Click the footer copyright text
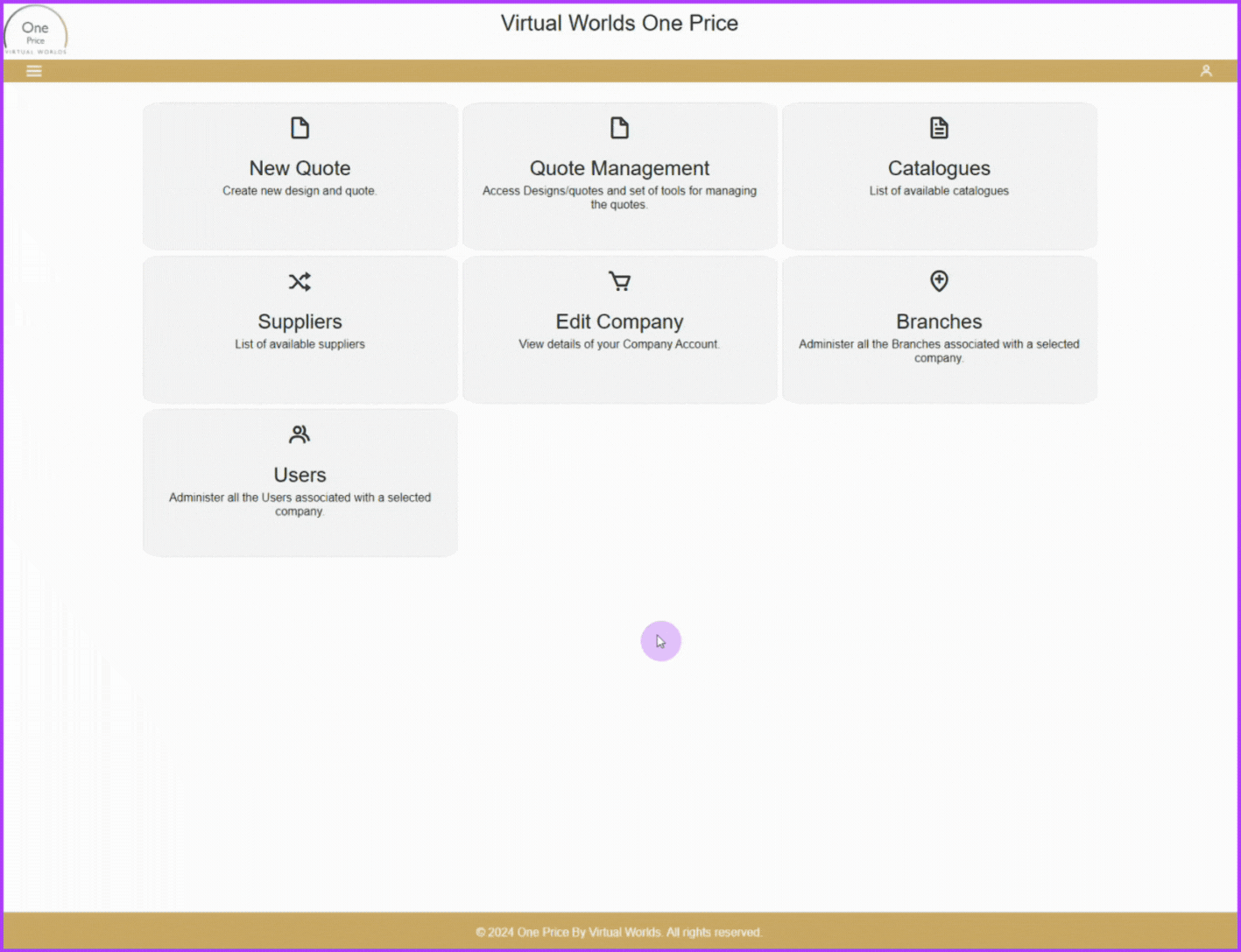The height and width of the screenshot is (952, 1241). coord(619,932)
